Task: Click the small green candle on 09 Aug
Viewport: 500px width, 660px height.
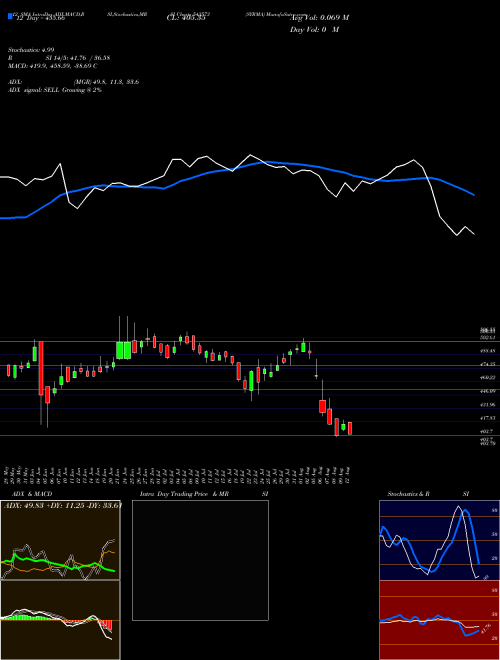Action: tap(343, 426)
